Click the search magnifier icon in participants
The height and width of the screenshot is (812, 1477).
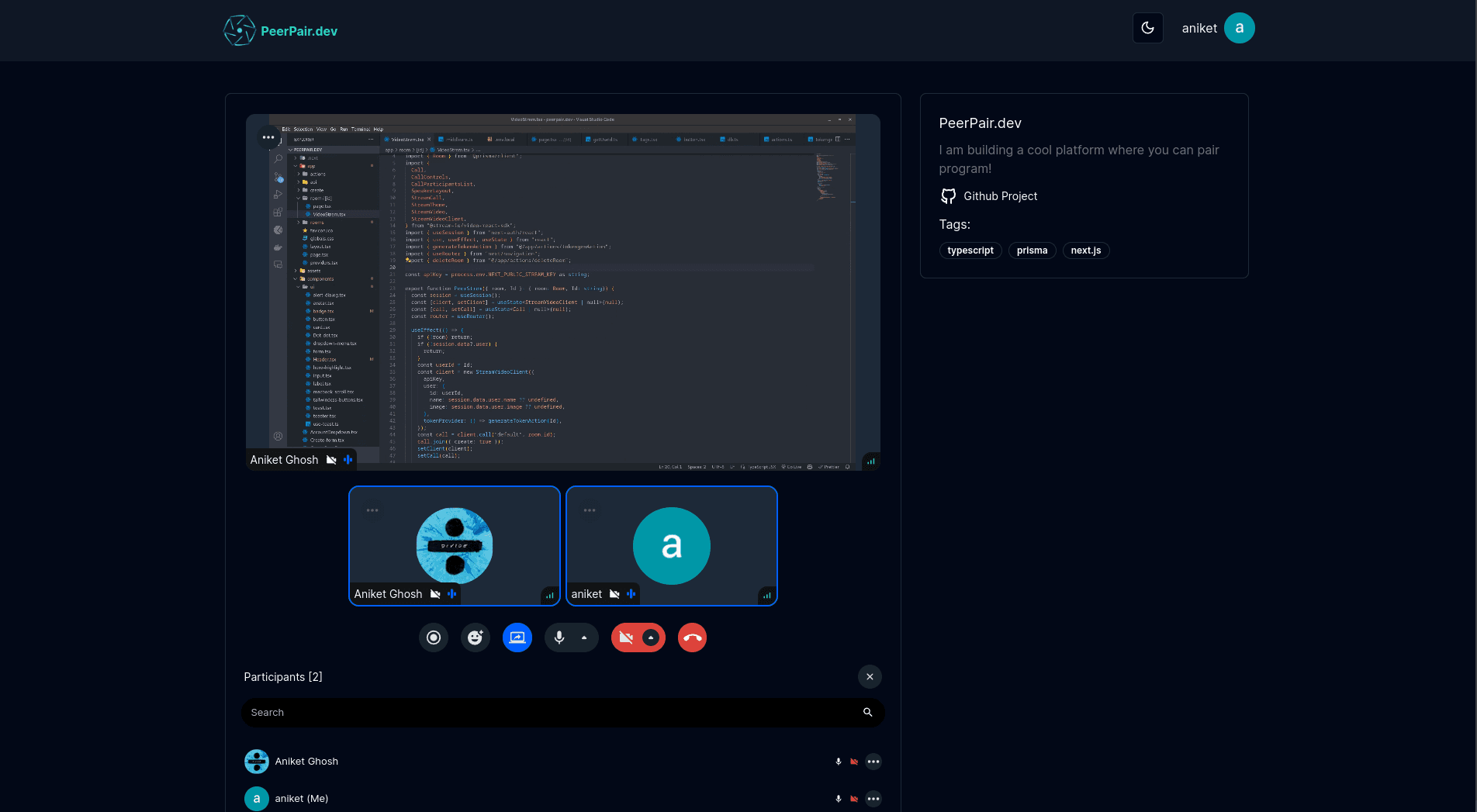tap(867, 713)
